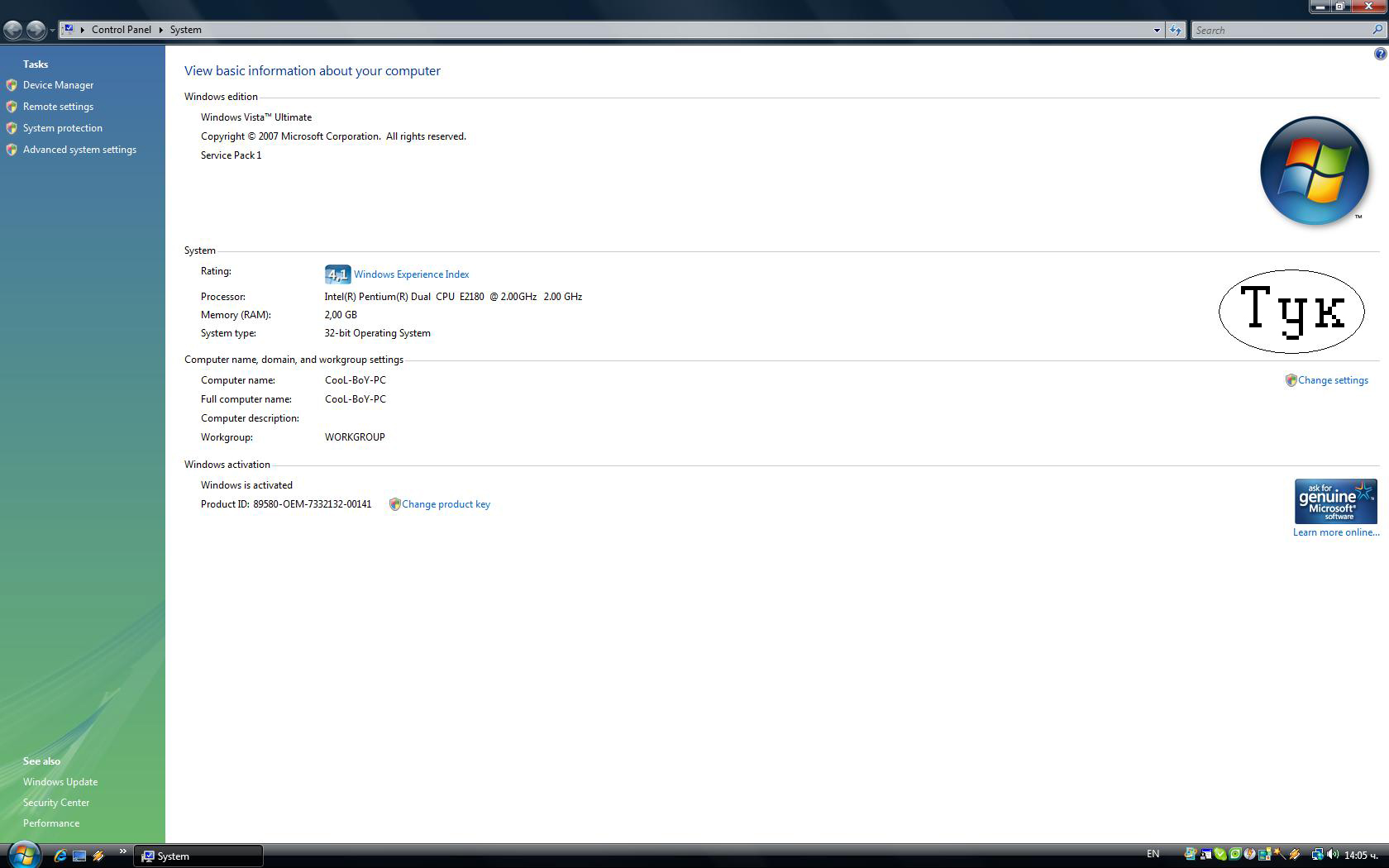Click the System taskbar button
1389x868 pixels.
click(198, 856)
